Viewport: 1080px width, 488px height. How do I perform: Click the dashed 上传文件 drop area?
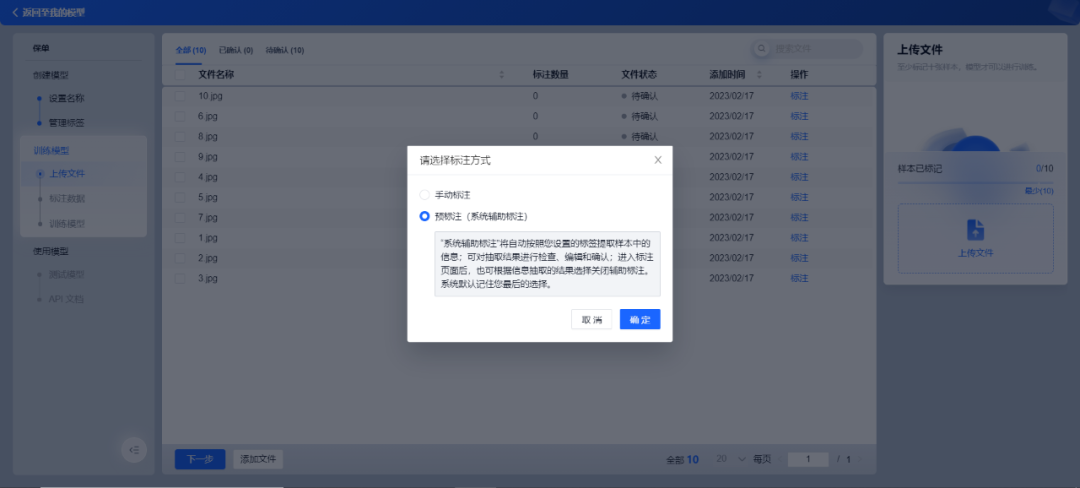coord(975,238)
